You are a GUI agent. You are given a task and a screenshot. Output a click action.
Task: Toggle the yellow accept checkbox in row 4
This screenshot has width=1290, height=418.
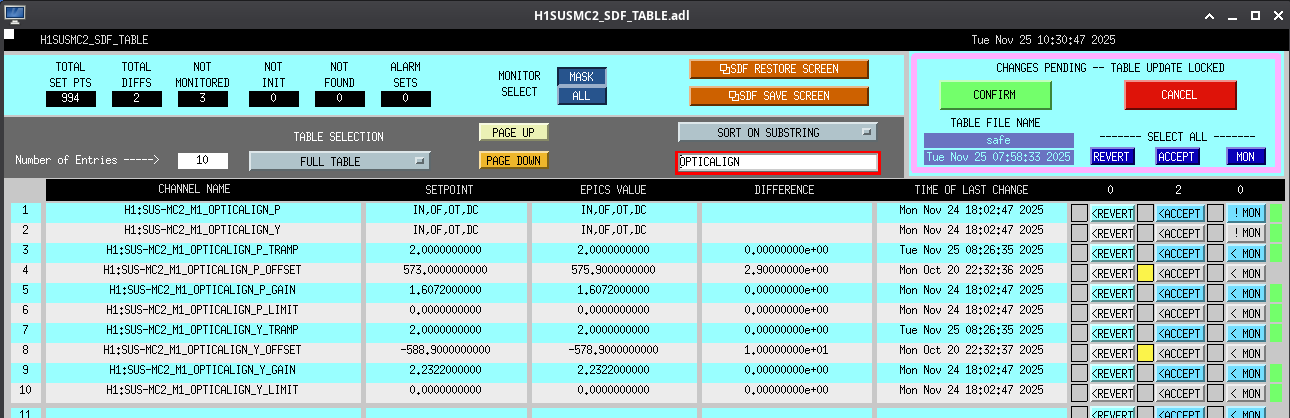coord(1146,273)
